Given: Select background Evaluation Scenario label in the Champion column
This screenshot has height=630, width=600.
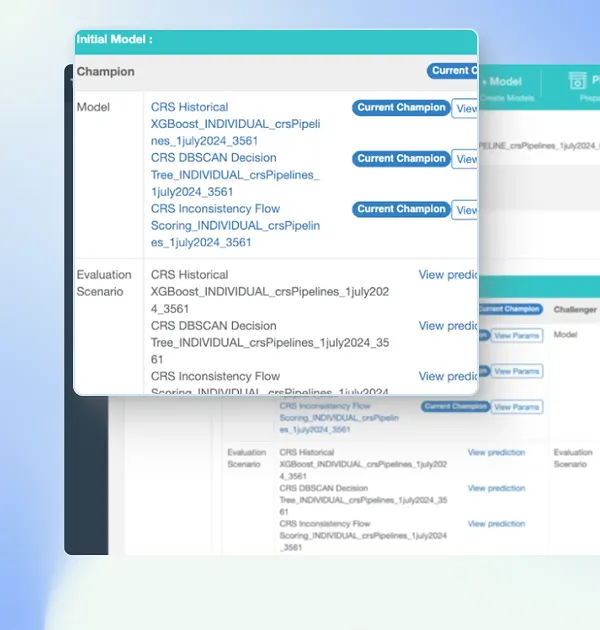Looking at the screenshot, I should coord(247,458).
